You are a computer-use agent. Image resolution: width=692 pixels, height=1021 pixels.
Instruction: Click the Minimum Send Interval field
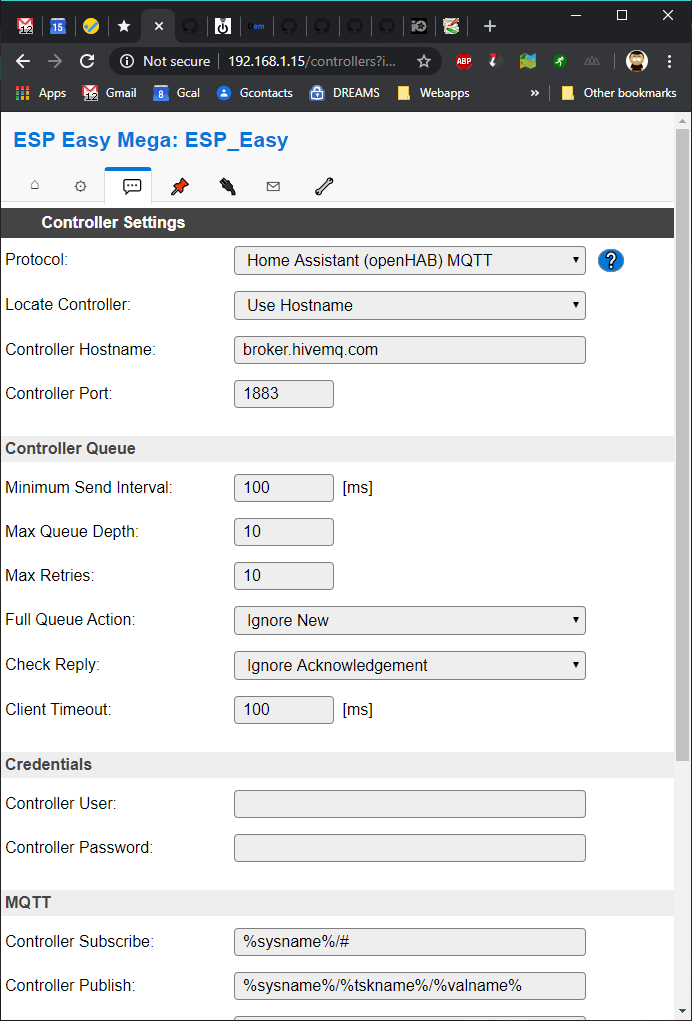(x=284, y=488)
